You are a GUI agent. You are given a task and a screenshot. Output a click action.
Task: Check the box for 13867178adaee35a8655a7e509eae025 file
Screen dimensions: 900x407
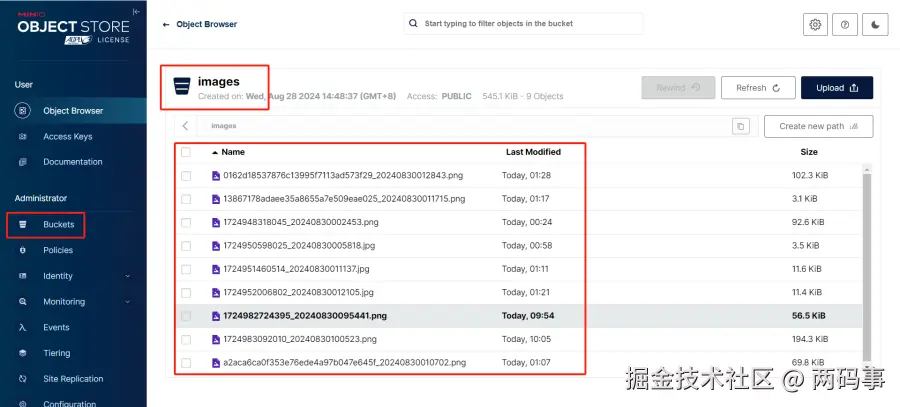pyautogui.click(x=185, y=199)
